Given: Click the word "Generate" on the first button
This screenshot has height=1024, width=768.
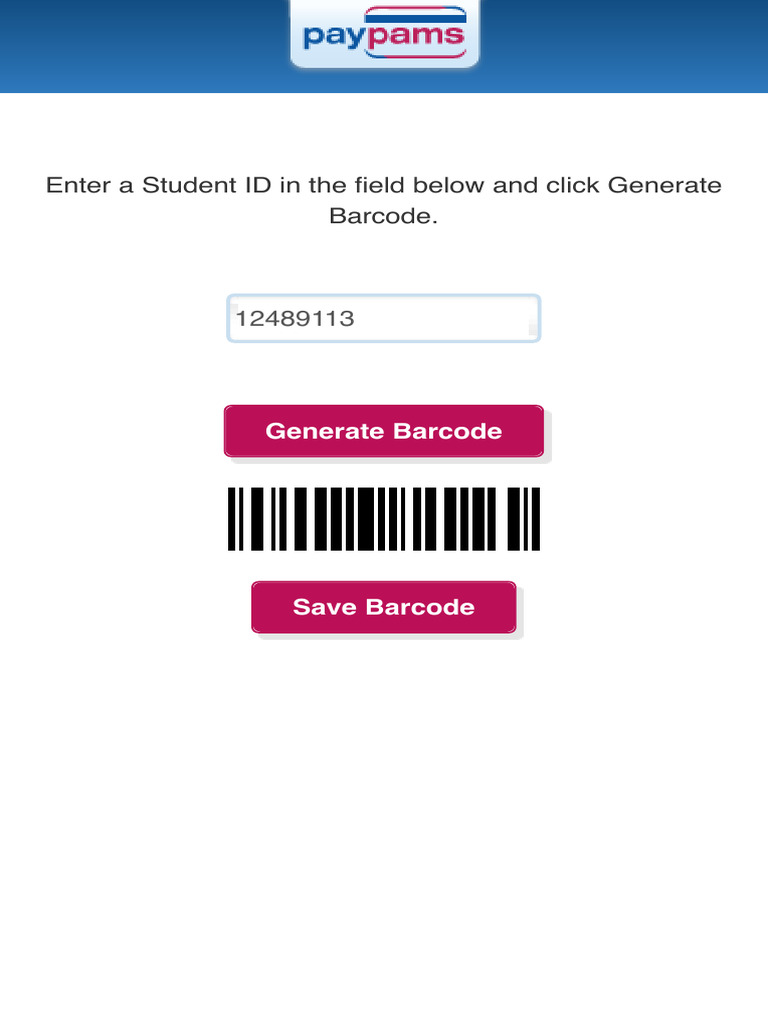Looking at the screenshot, I should click(x=325, y=431).
